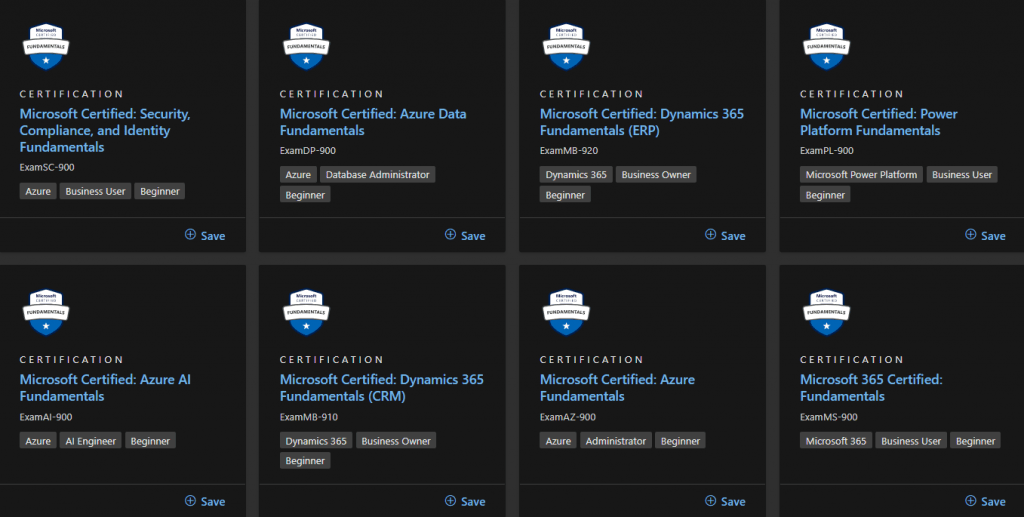Image resolution: width=1024 pixels, height=517 pixels.
Task: Save the Security, Compliance, and Identity certification
Action: [x=205, y=236]
